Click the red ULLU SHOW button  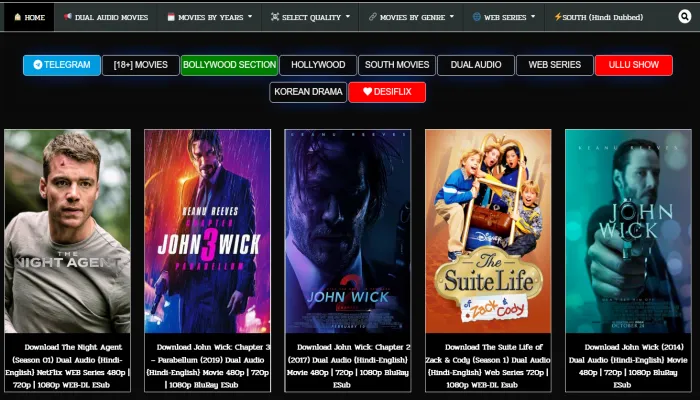634,65
